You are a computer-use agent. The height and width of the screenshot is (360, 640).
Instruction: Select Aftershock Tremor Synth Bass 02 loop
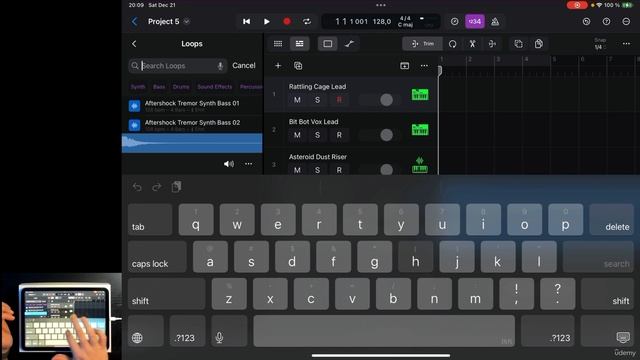tap(192, 125)
